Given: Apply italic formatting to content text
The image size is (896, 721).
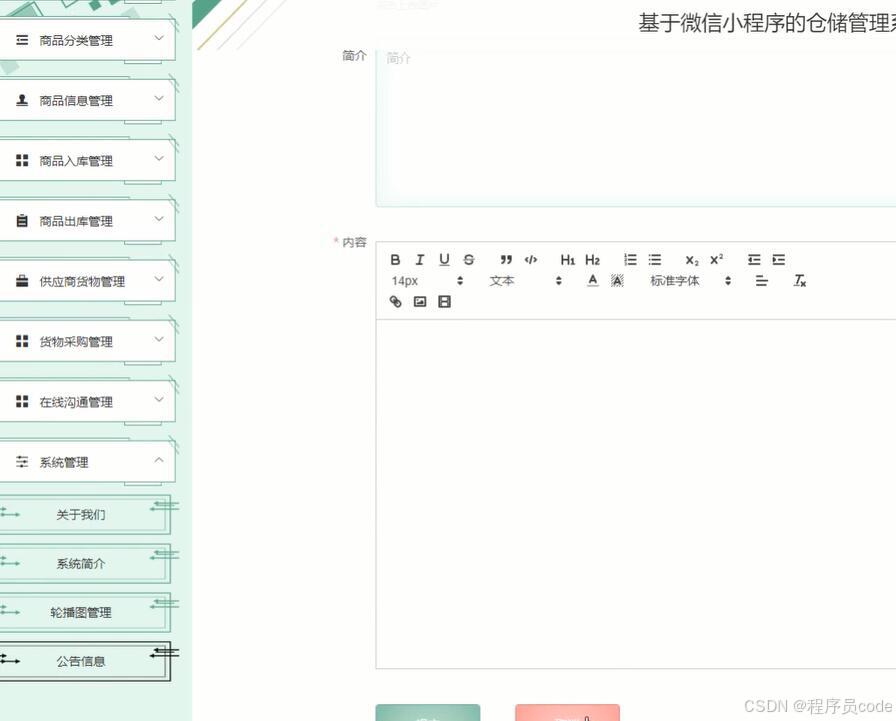Looking at the screenshot, I should click(420, 260).
